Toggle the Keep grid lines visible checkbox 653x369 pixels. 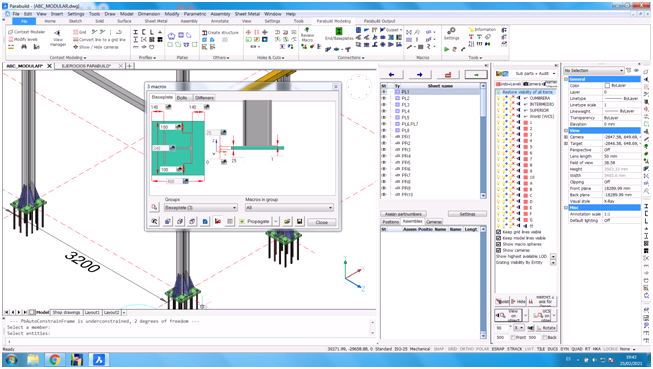pyautogui.click(x=498, y=232)
